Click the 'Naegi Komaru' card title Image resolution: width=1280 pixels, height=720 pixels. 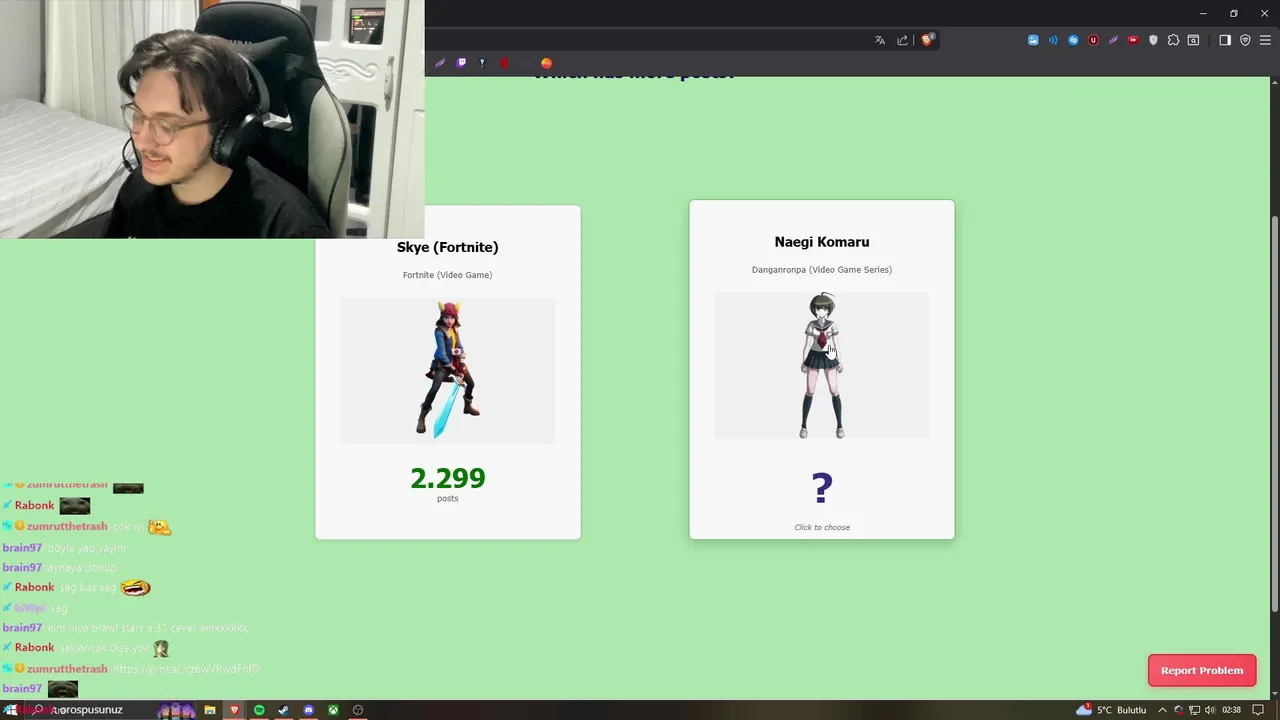point(822,242)
